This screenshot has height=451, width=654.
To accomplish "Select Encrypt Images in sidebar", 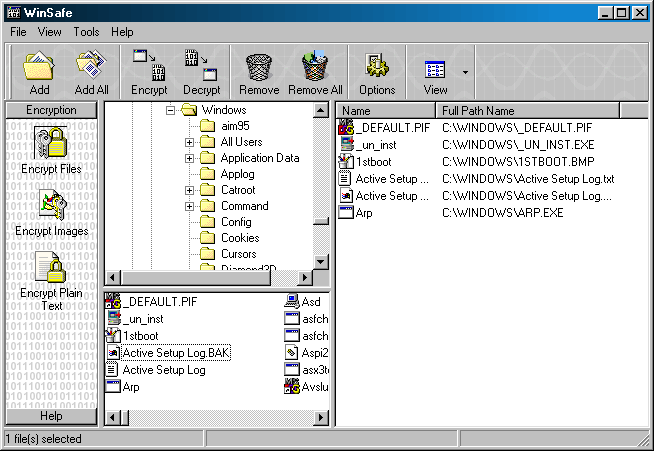I will pyautogui.click(x=52, y=213).
